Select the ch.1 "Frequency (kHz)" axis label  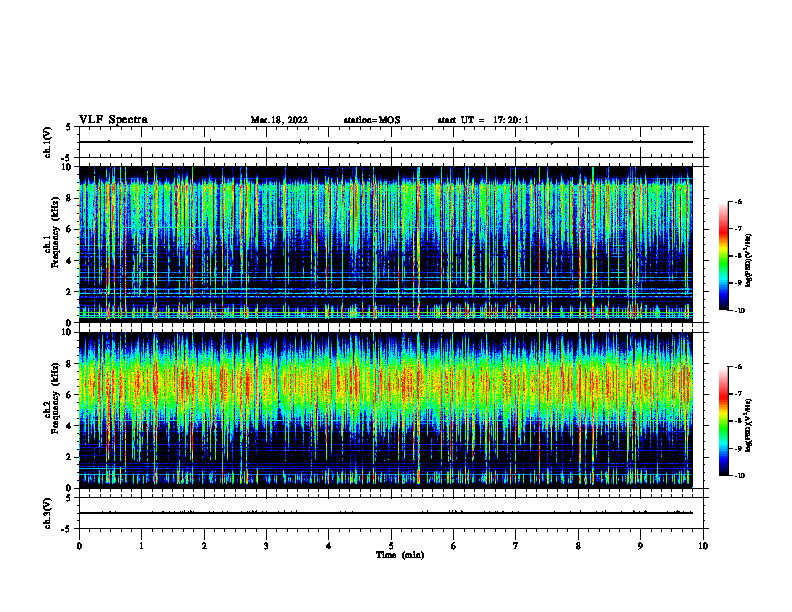(57, 232)
